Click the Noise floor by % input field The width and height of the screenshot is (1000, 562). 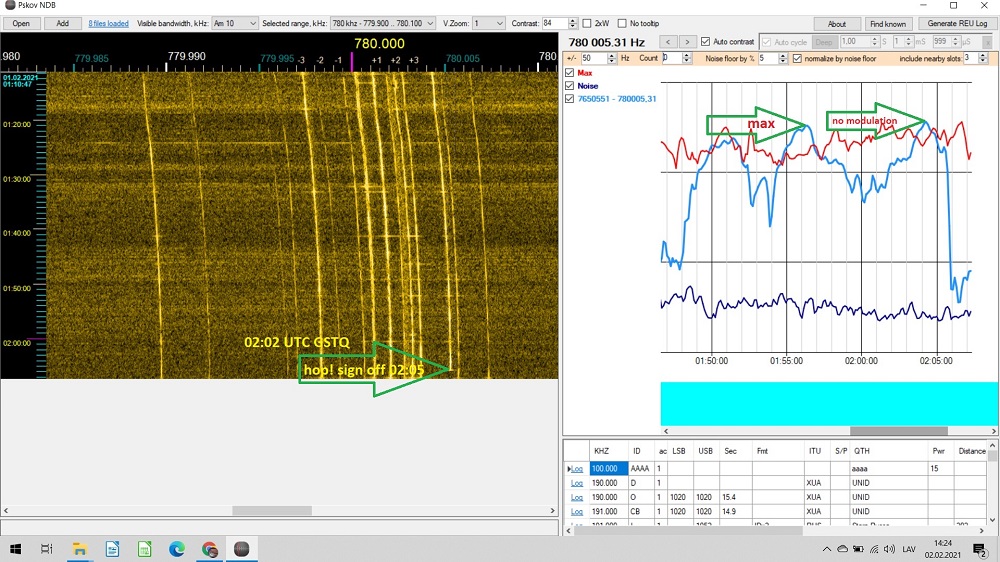click(x=766, y=59)
